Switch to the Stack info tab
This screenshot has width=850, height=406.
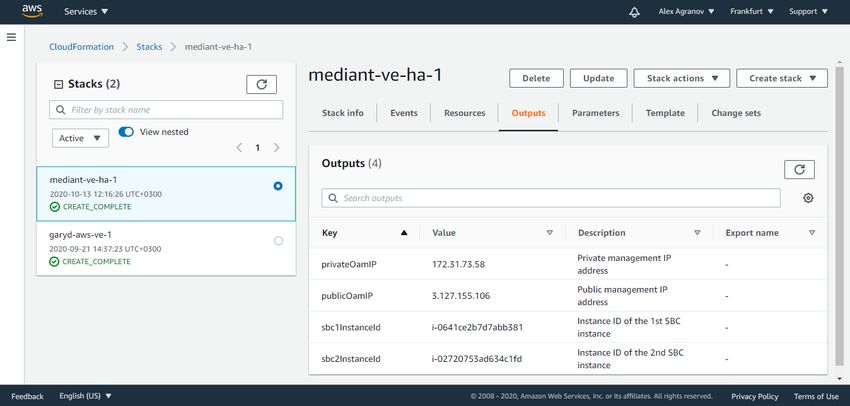(343, 113)
